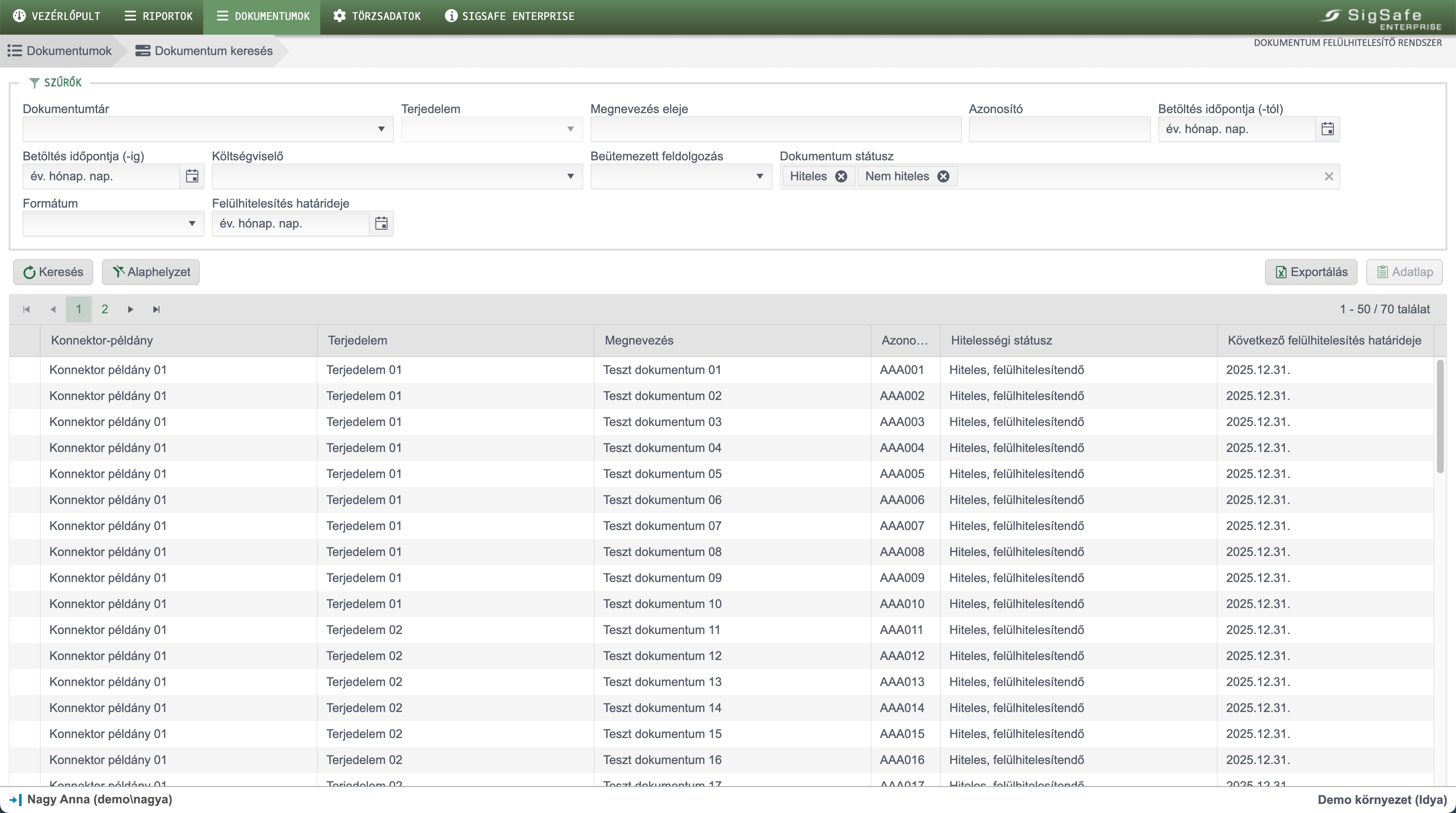Clear all Dokumentum státusz selections

pyautogui.click(x=1329, y=176)
